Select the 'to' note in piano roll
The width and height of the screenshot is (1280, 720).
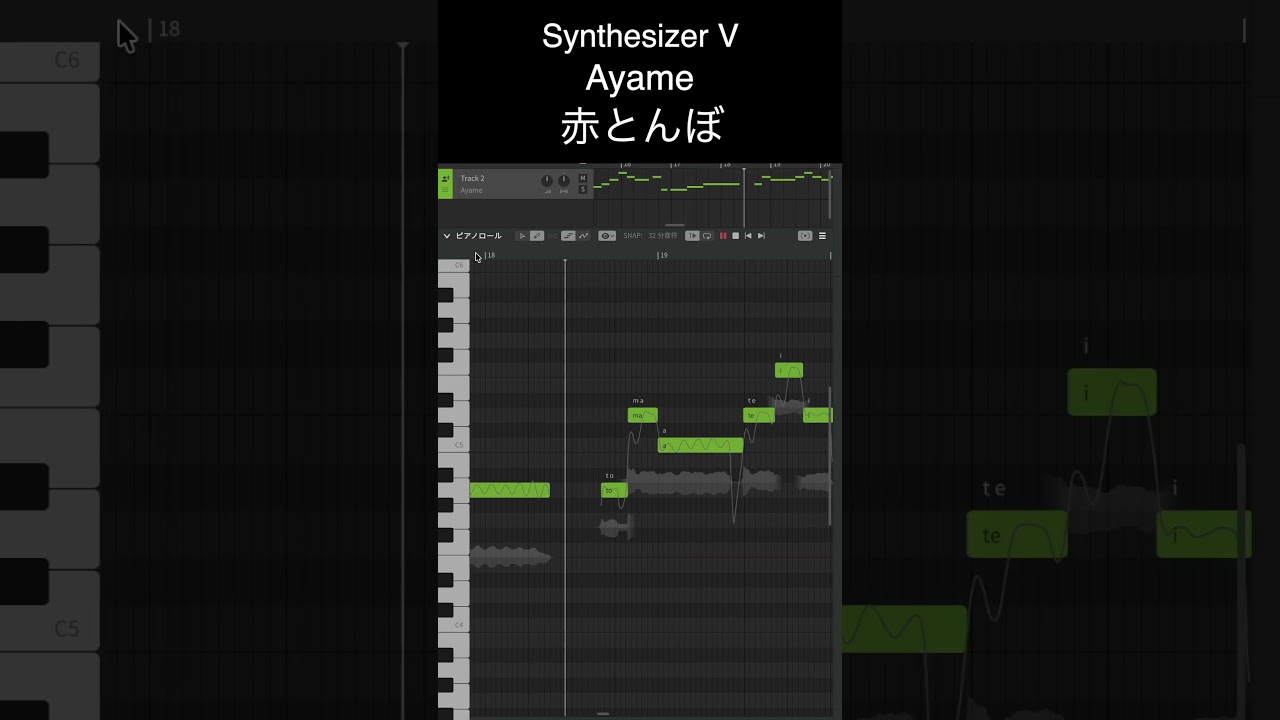point(614,490)
